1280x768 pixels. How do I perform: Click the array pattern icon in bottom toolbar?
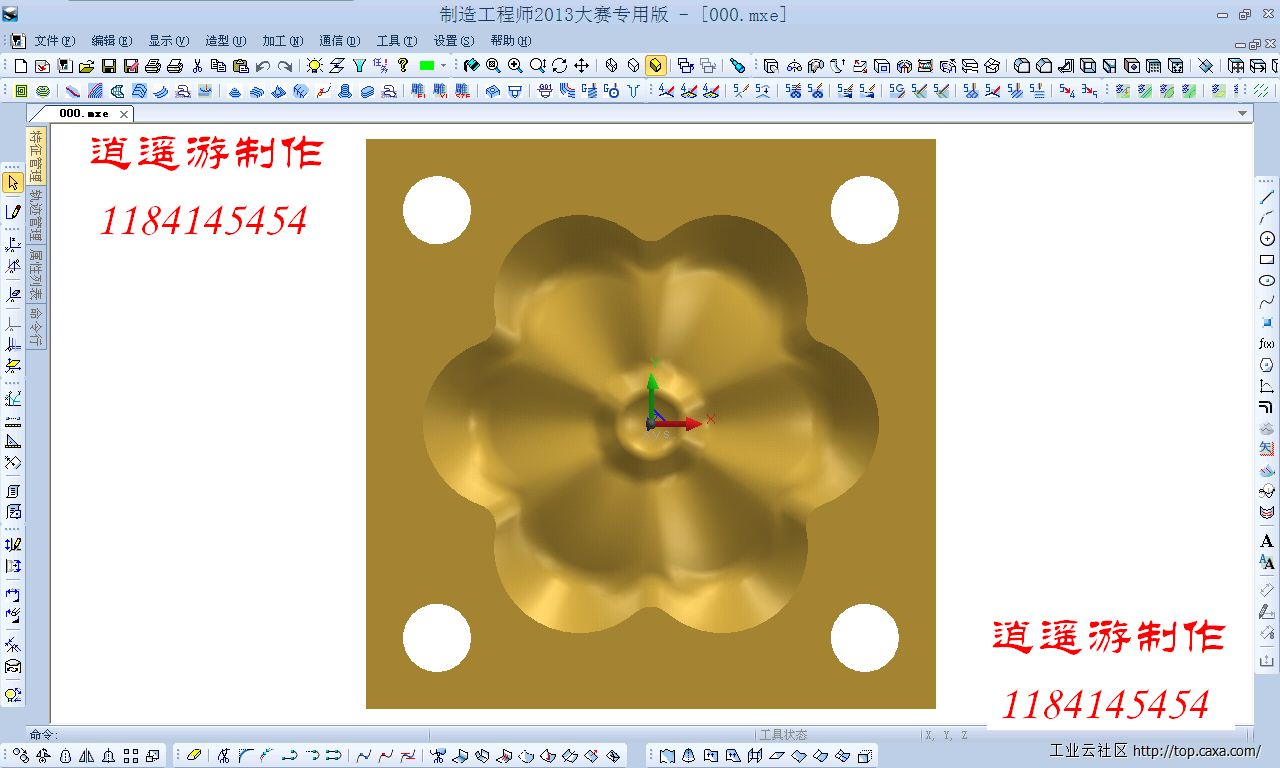131,755
